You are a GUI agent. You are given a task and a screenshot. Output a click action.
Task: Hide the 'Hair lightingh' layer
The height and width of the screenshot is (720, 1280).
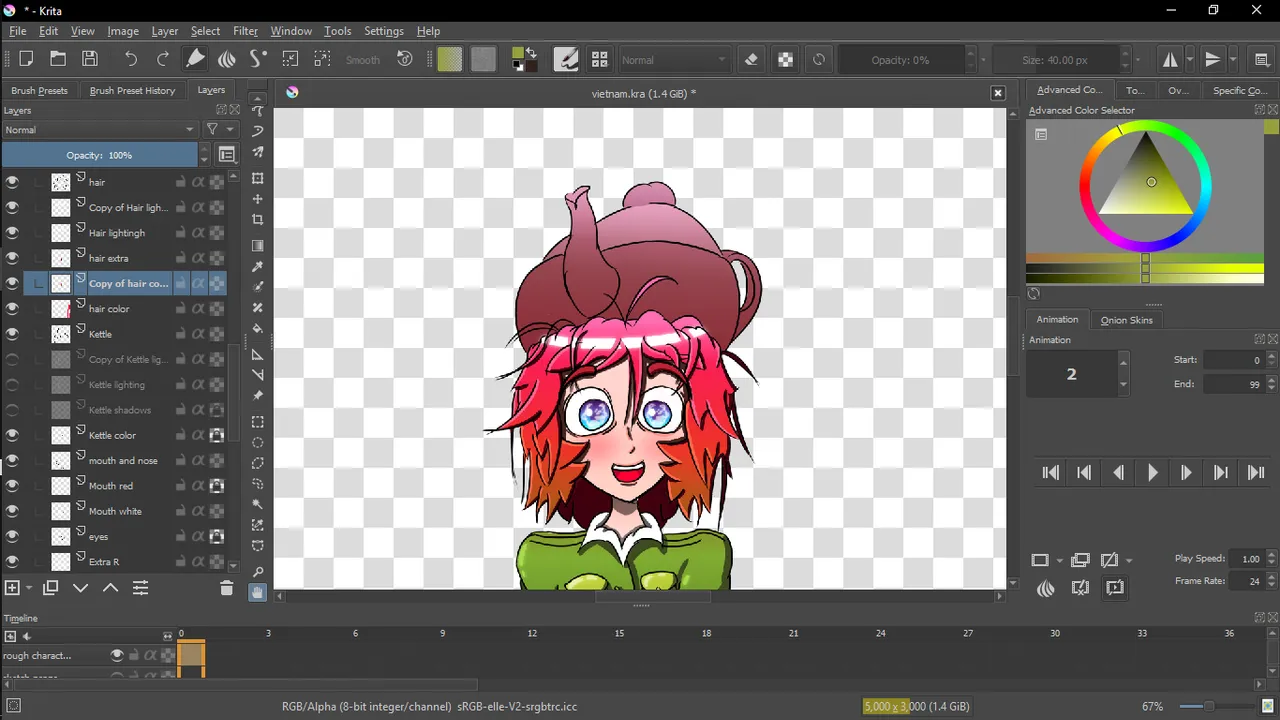pyautogui.click(x=12, y=233)
